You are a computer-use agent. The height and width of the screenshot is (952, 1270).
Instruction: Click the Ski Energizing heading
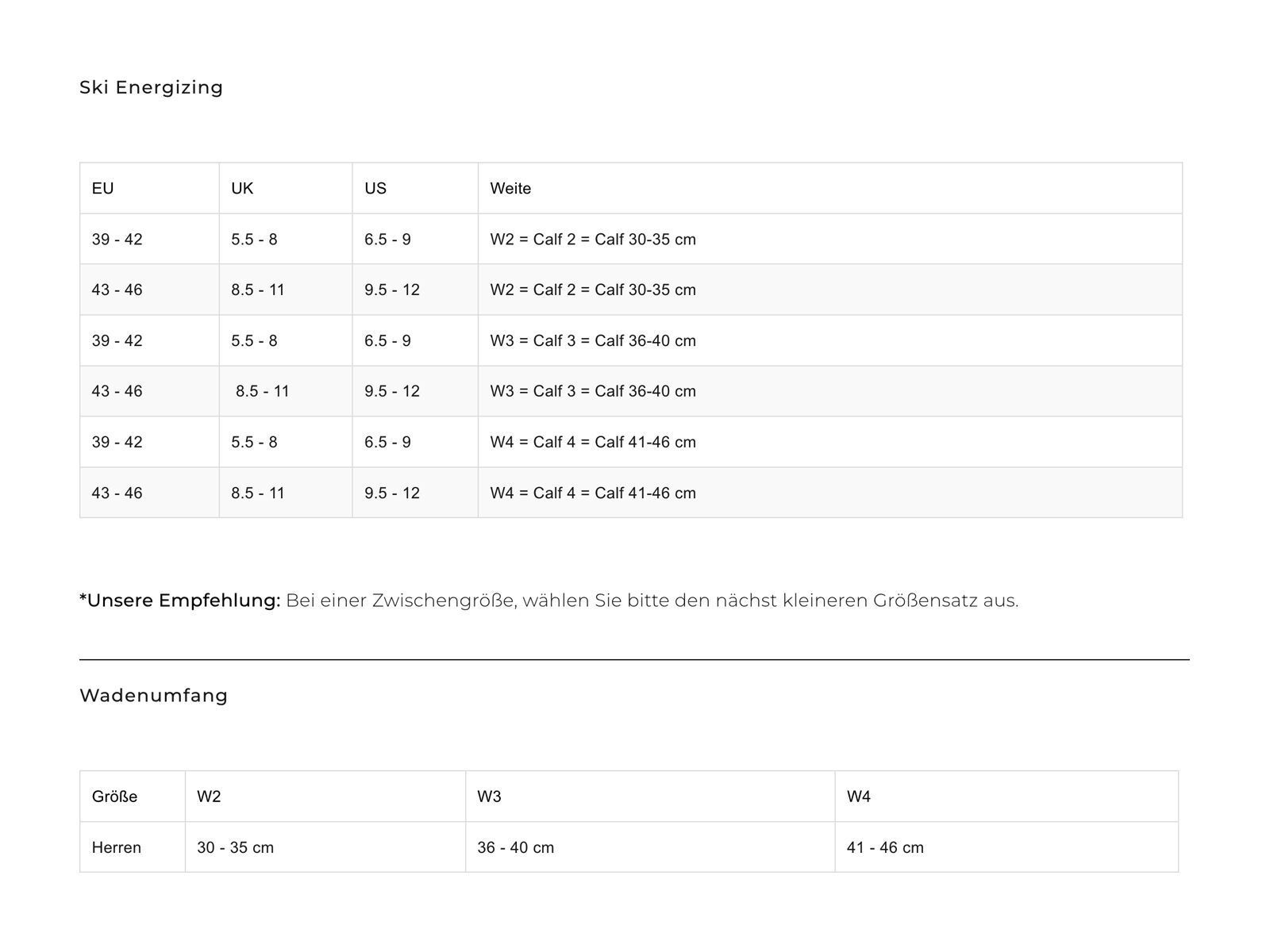[x=151, y=87]
